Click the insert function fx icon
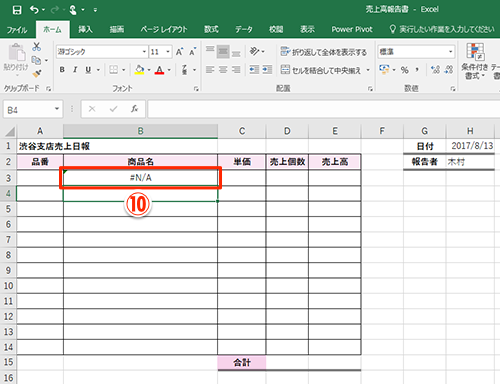500x384 pixels. pyautogui.click(x=134, y=109)
